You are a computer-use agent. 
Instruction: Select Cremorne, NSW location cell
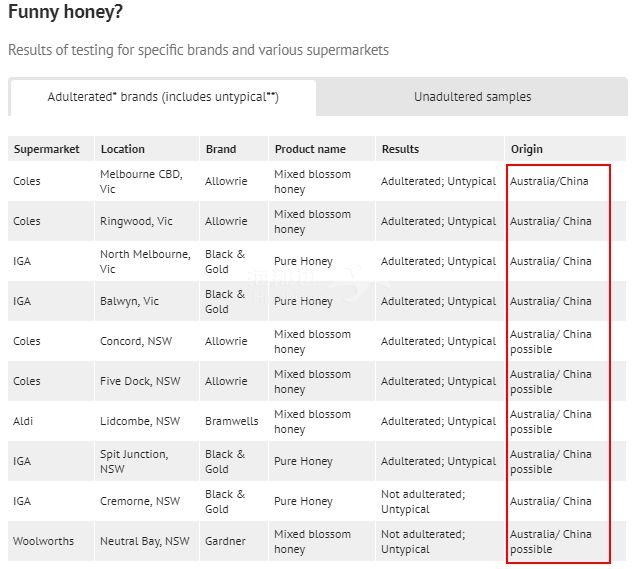[x=140, y=501]
